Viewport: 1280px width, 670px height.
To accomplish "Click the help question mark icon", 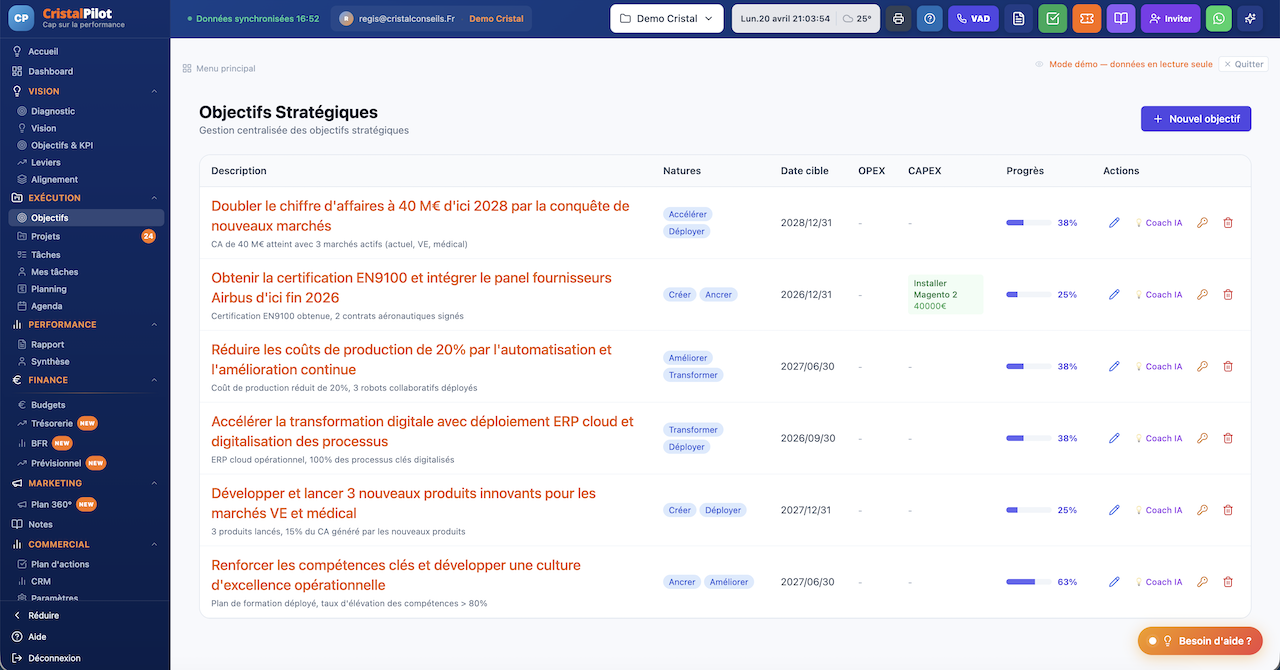I will coord(929,19).
